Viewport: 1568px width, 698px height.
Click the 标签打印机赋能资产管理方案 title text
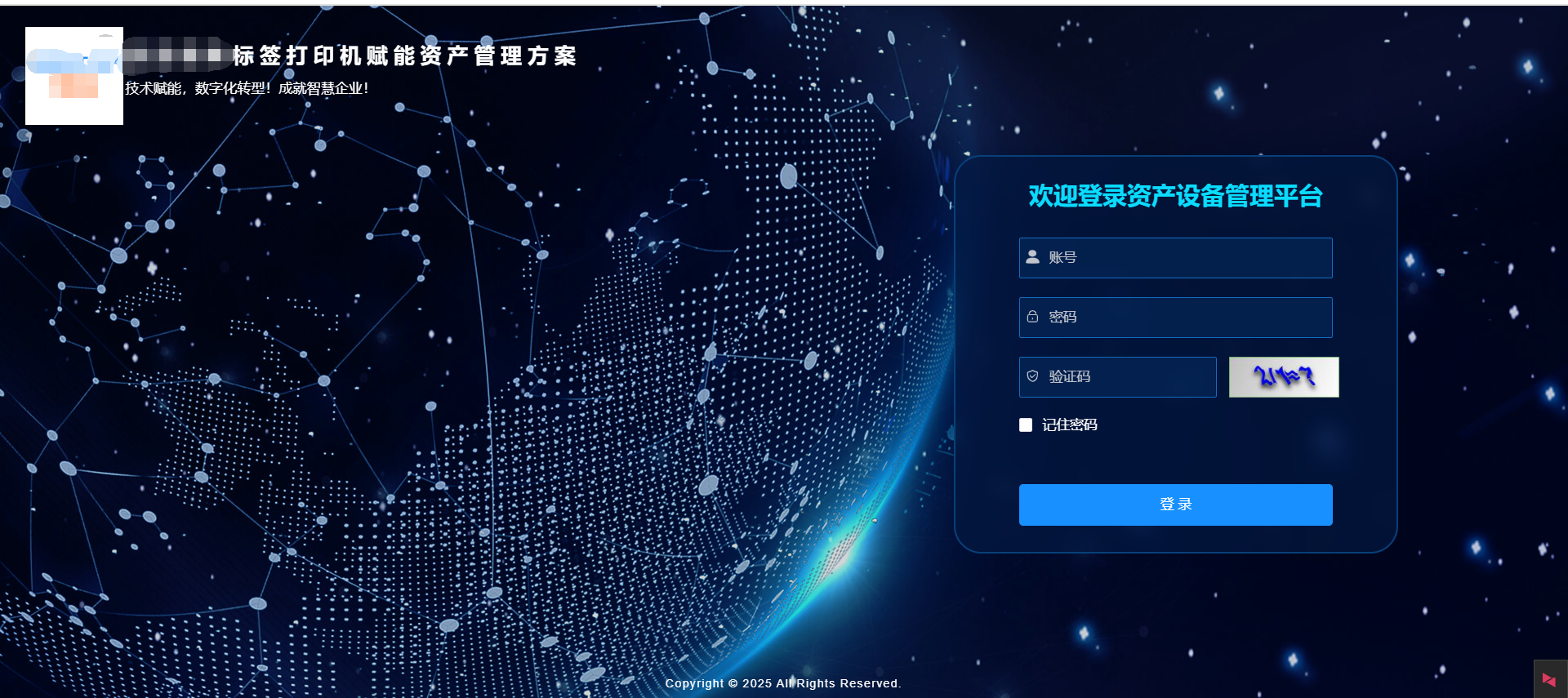[x=405, y=56]
